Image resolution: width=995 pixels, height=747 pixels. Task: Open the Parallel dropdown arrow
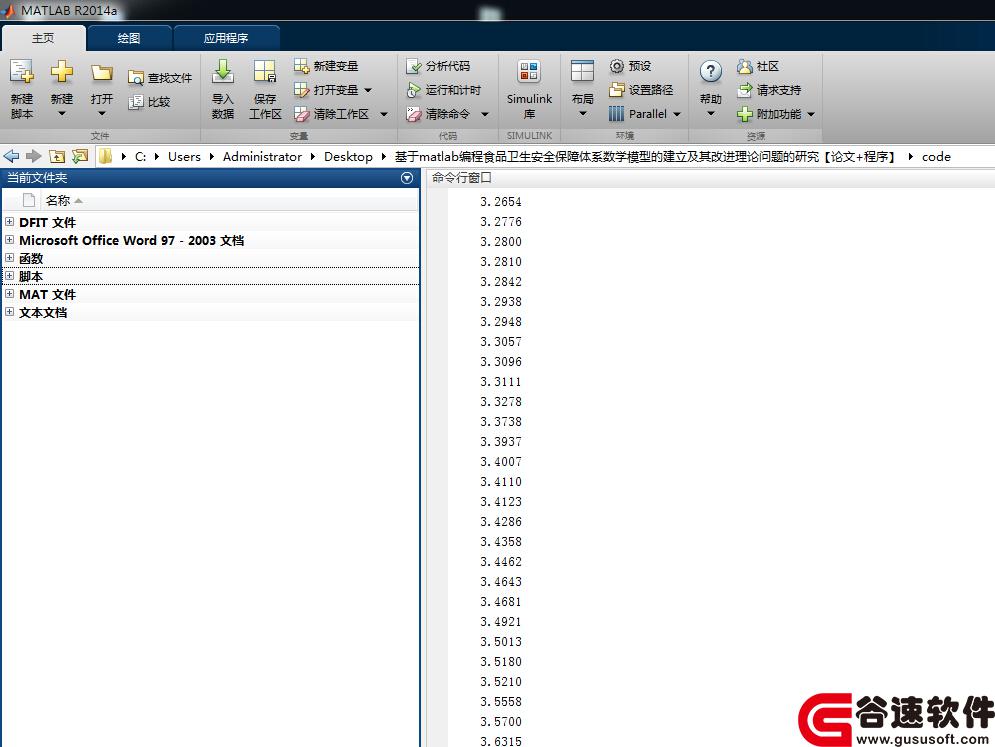[677, 114]
